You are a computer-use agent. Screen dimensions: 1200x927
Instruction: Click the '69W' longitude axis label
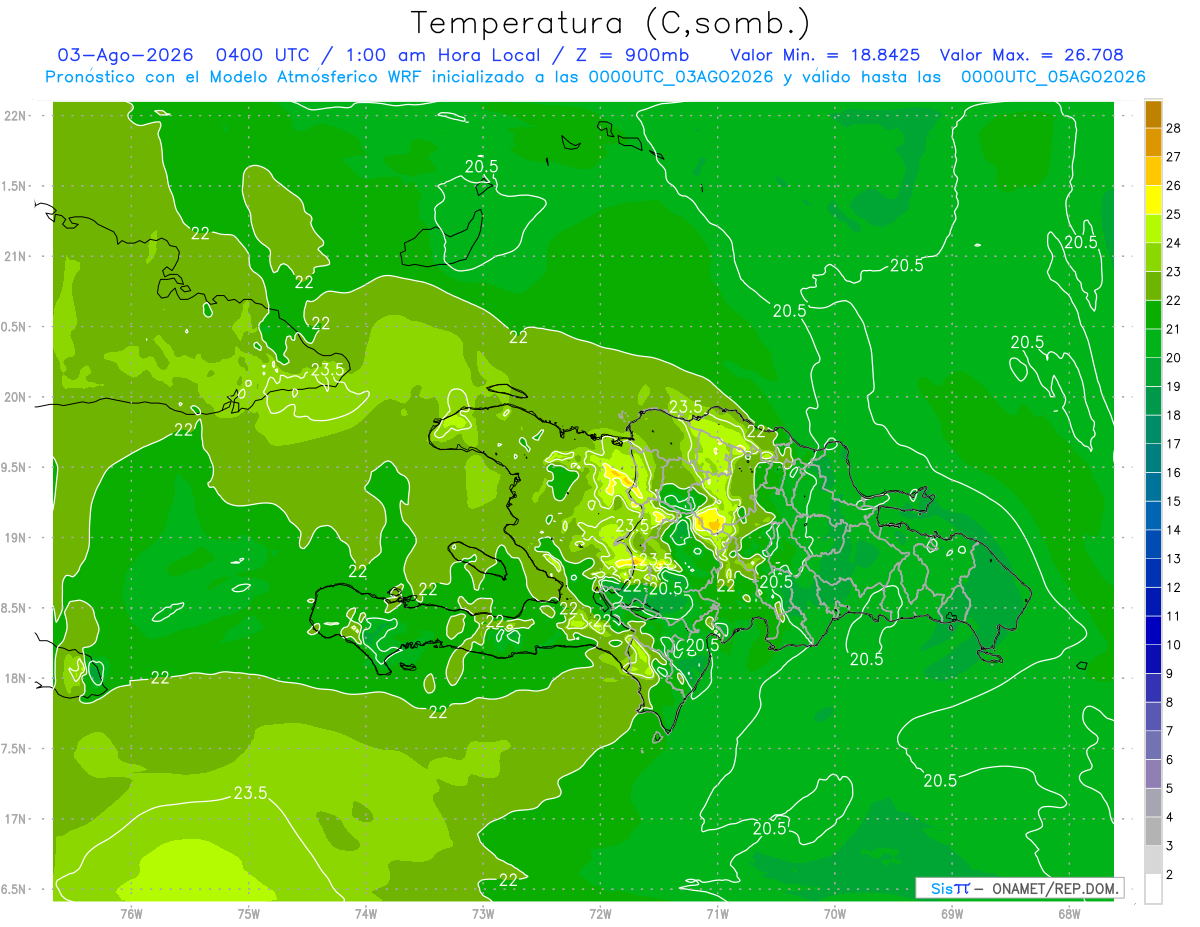[952, 912]
